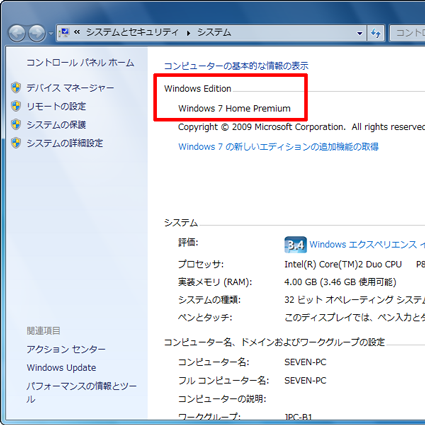Open Windows Update link in sidebar
The height and width of the screenshot is (425, 425).
coord(61,368)
